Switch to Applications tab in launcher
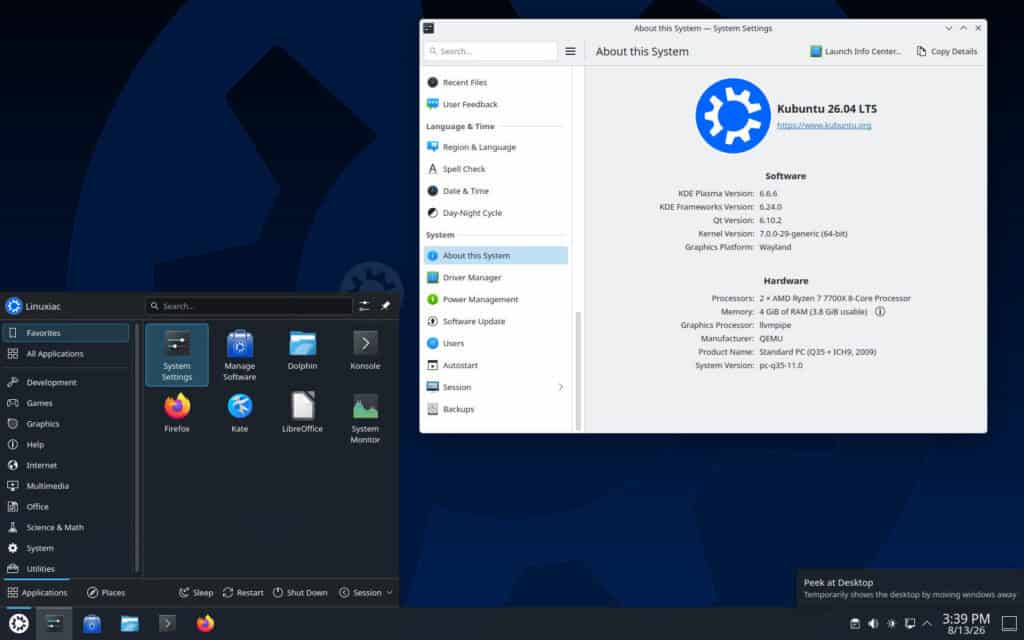This screenshot has height=640, width=1024. coord(37,592)
